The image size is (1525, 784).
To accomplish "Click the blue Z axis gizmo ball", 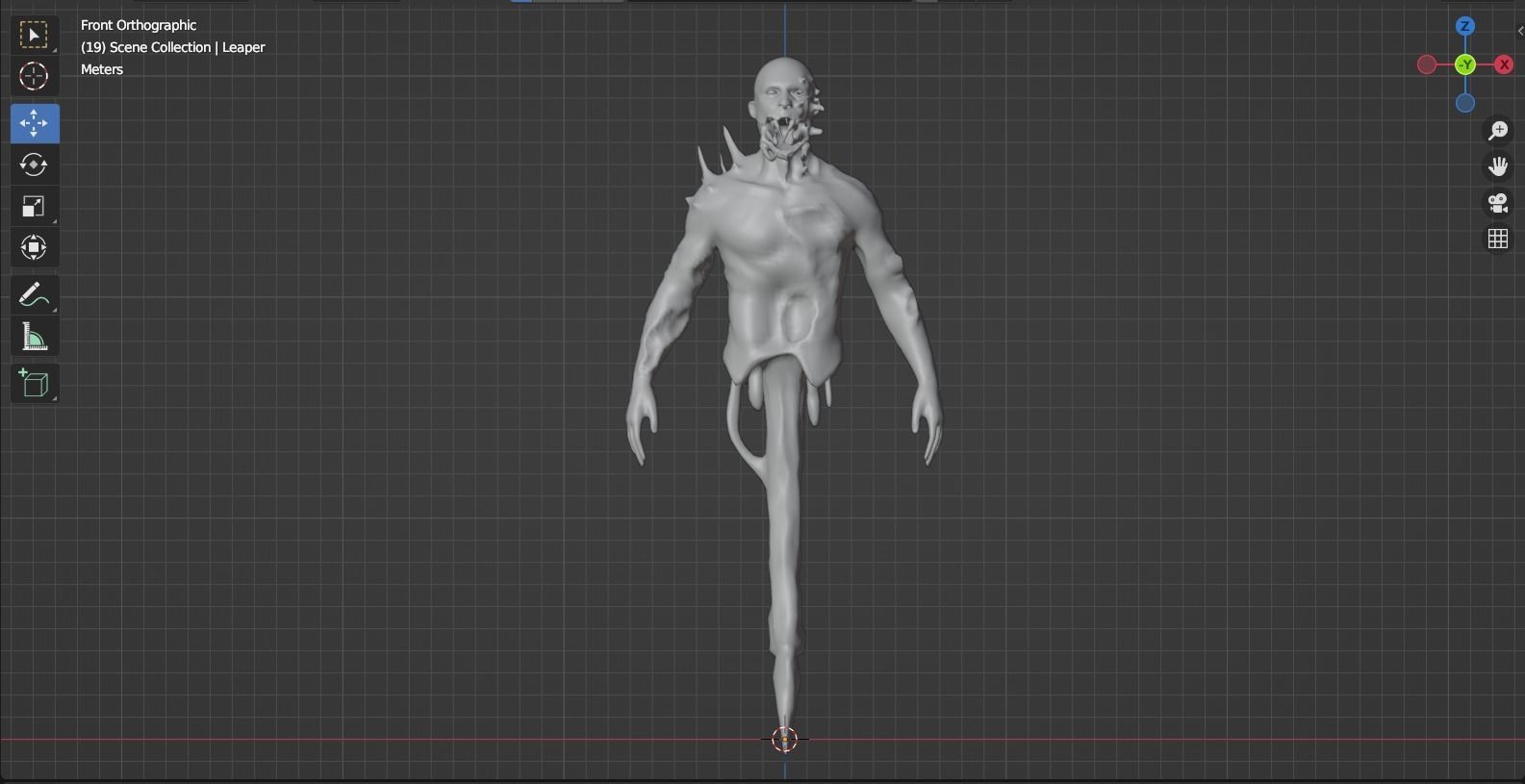I will [1465, 26].
